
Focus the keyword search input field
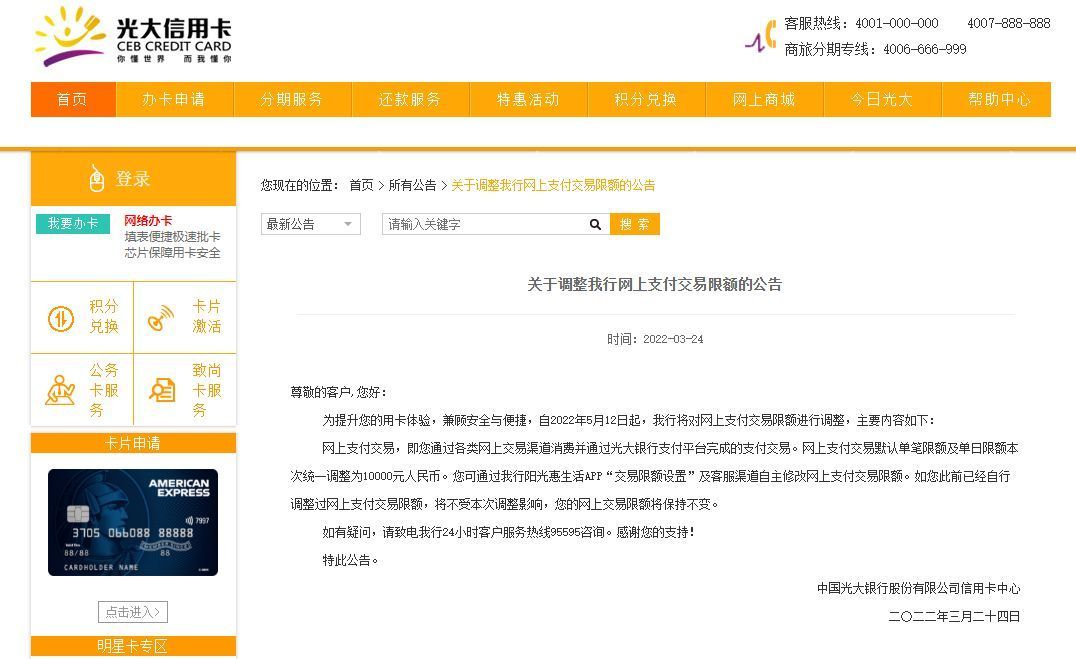pos(484,225)
